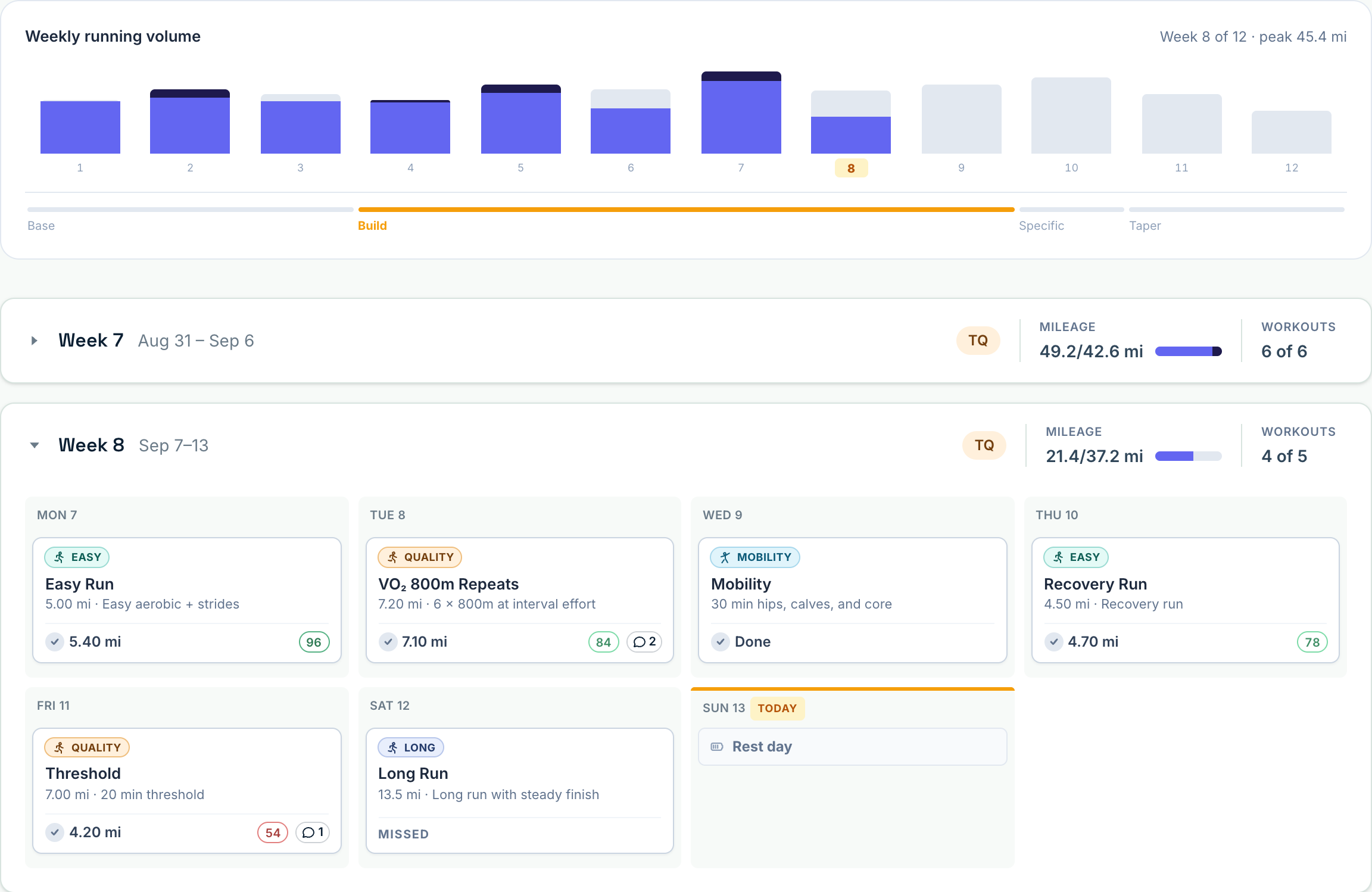1372x892 pixels.
Task: Select week 2 bar in volume chart
Action: pos(190,121)
